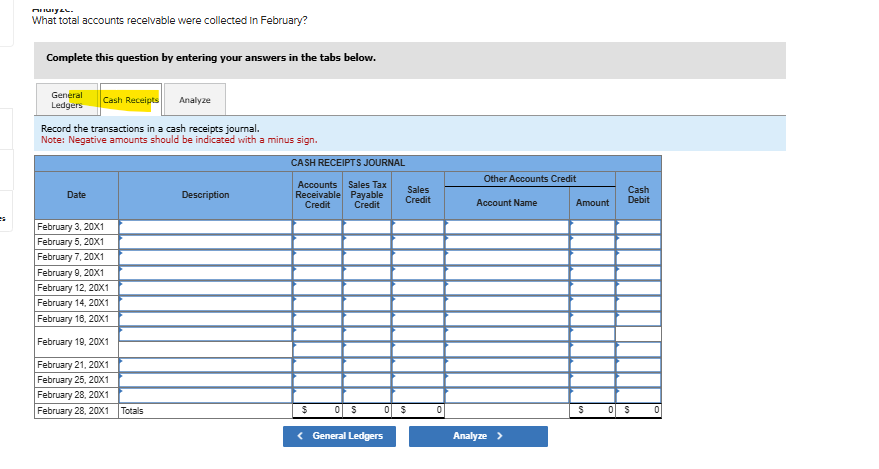Click Sales Credit cell for February 7
This screenshot has width=879, height=469.
(418, 257)
